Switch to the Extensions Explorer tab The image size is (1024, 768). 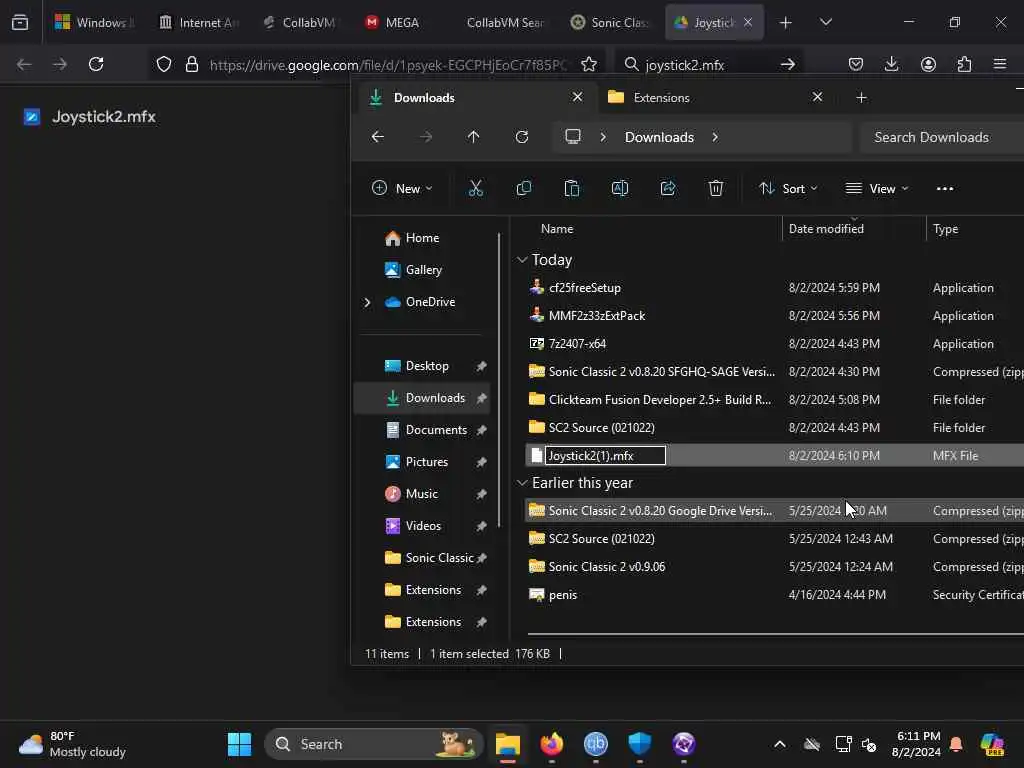(x=713, y=97)
